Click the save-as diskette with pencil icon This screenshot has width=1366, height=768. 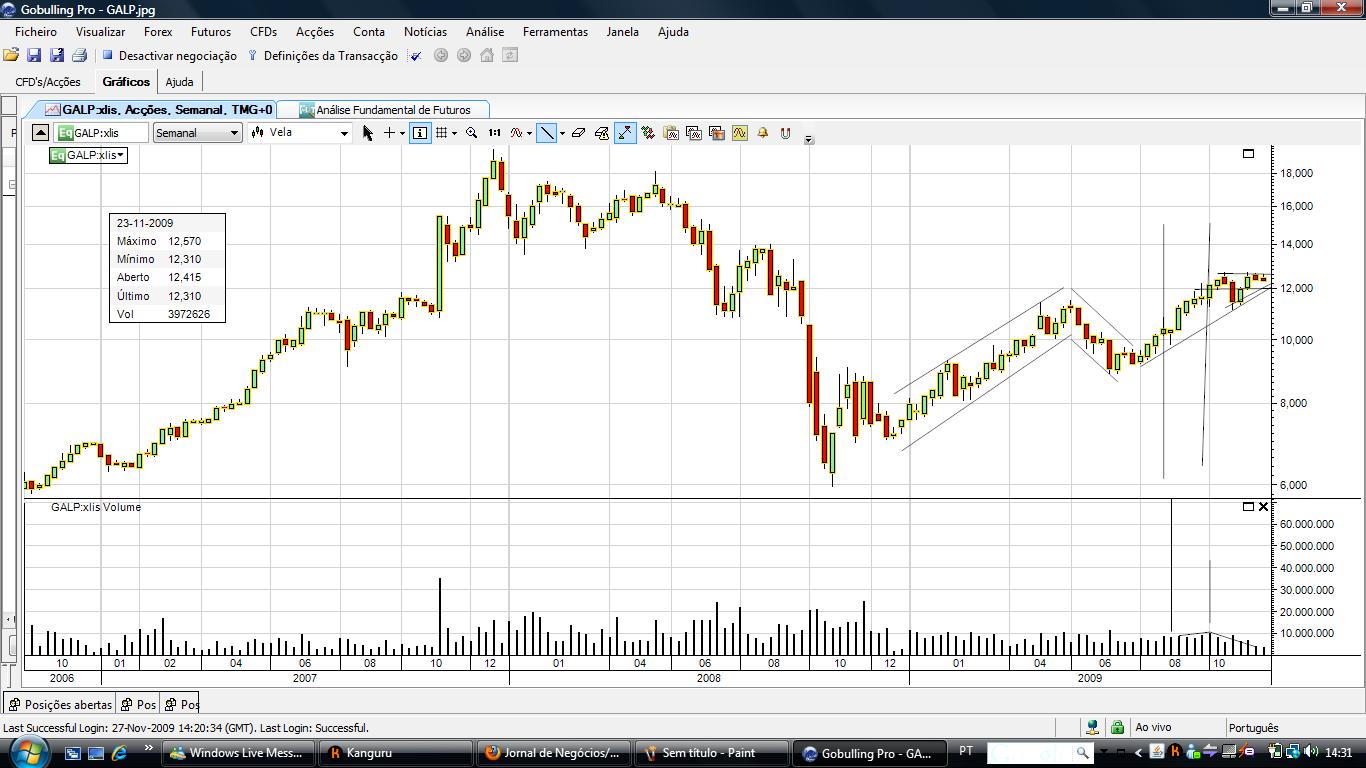(57, 56)
